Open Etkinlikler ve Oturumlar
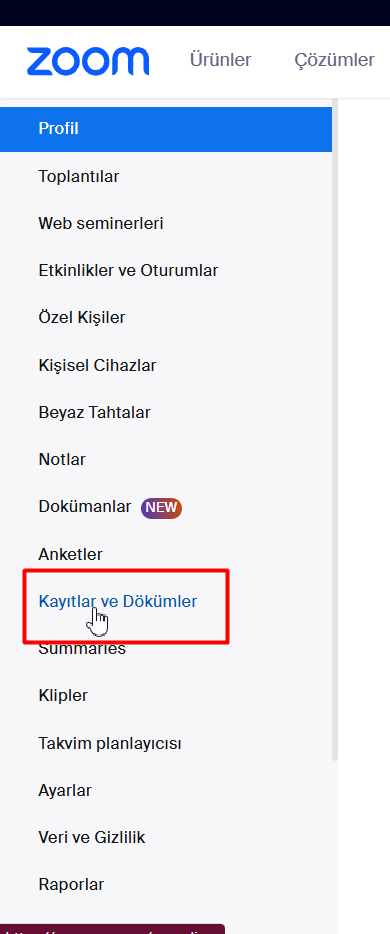390x934 pixels. pos(128,270)
